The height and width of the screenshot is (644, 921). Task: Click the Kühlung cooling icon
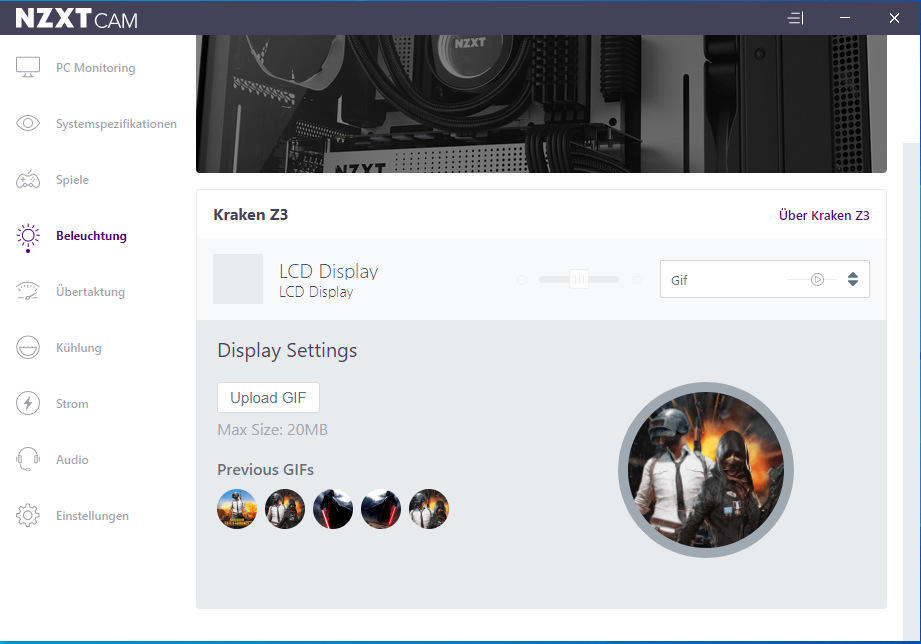click(28, 347)
